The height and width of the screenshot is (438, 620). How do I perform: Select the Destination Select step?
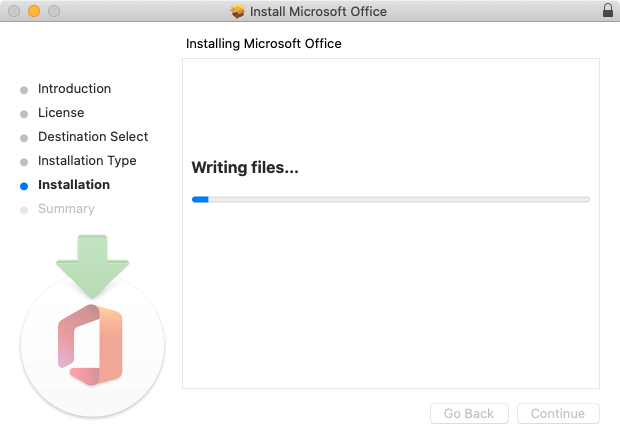[93, 136]
